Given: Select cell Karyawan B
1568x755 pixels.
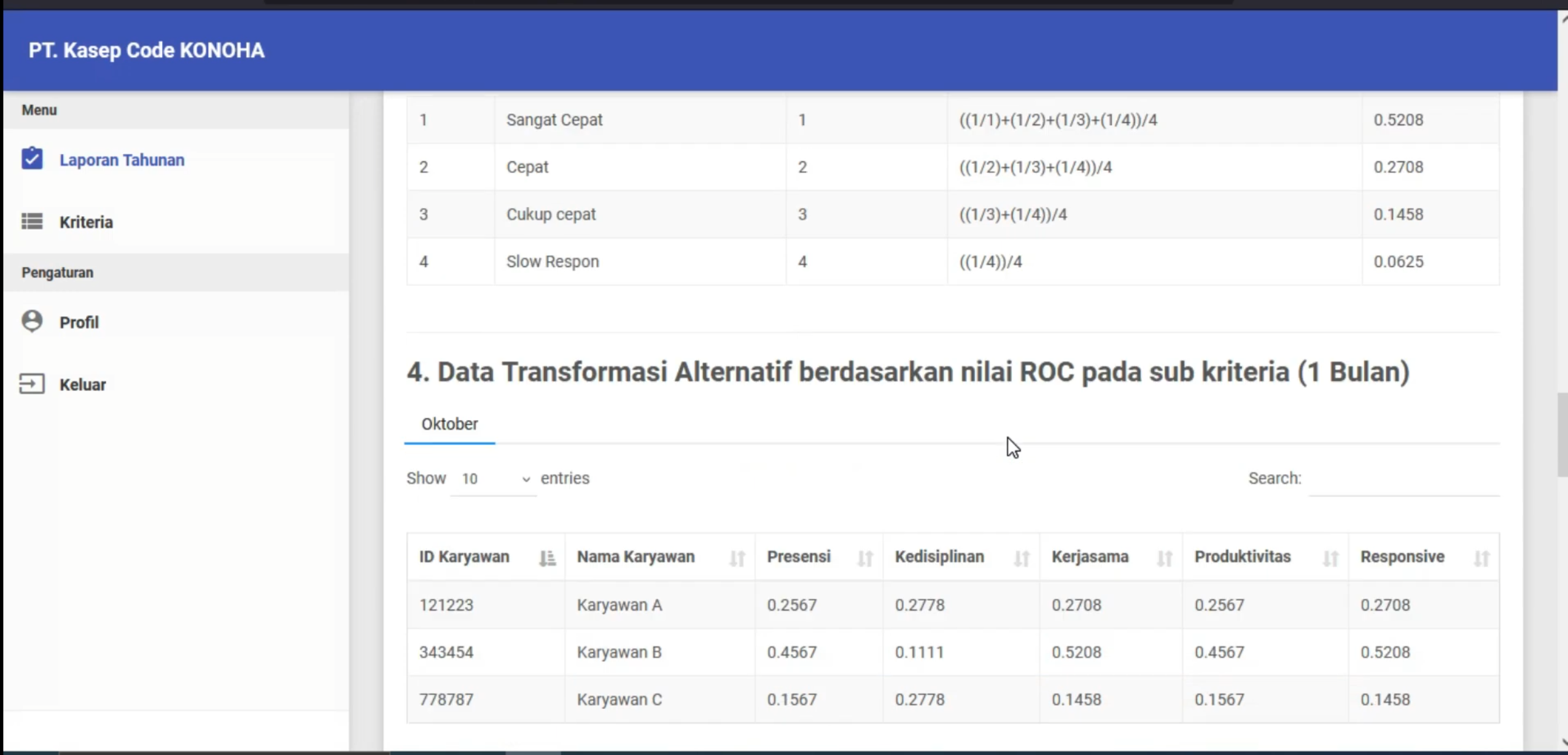Looking at the screenshot, I should click(x=619, y=652).
